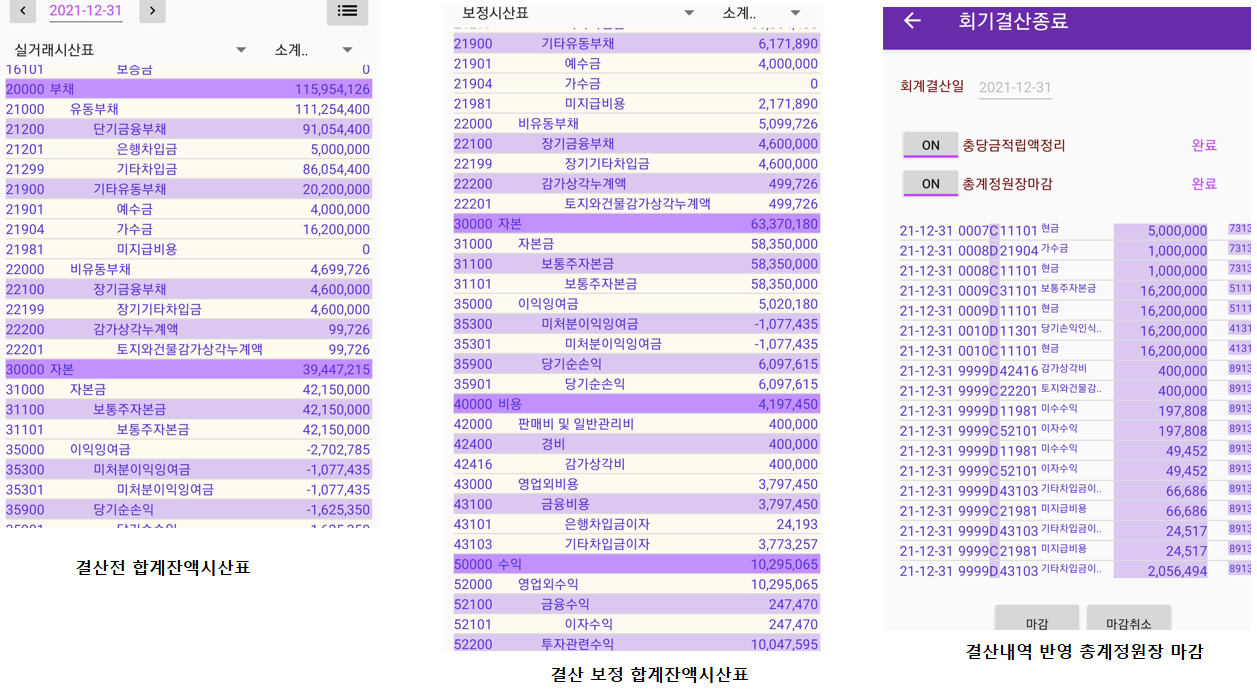Open date 2021-12-31 picker in left panel
The image size is (1257, 693).
[86, 11]
